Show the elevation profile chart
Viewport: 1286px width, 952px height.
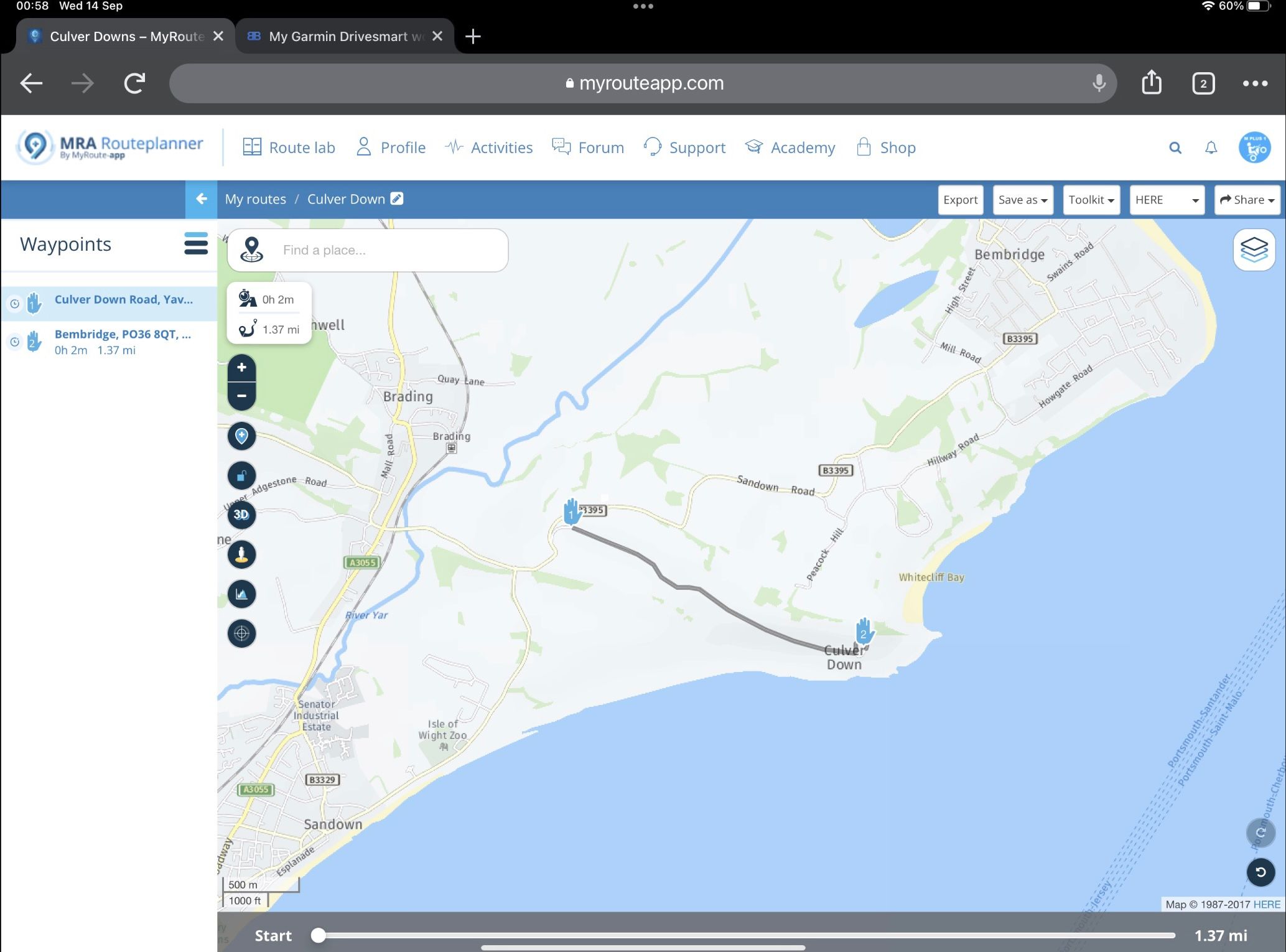(x=241, y=594)
